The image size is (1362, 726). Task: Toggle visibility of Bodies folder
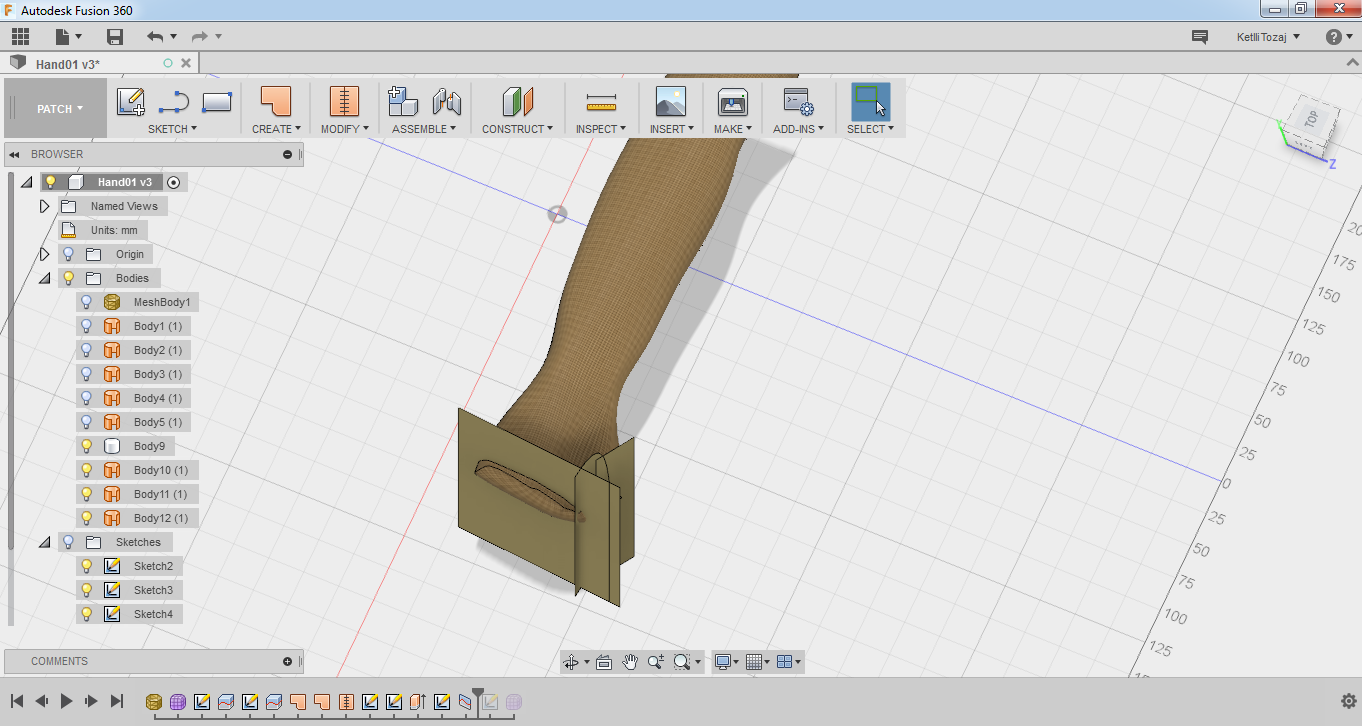[x=69, y=278]
